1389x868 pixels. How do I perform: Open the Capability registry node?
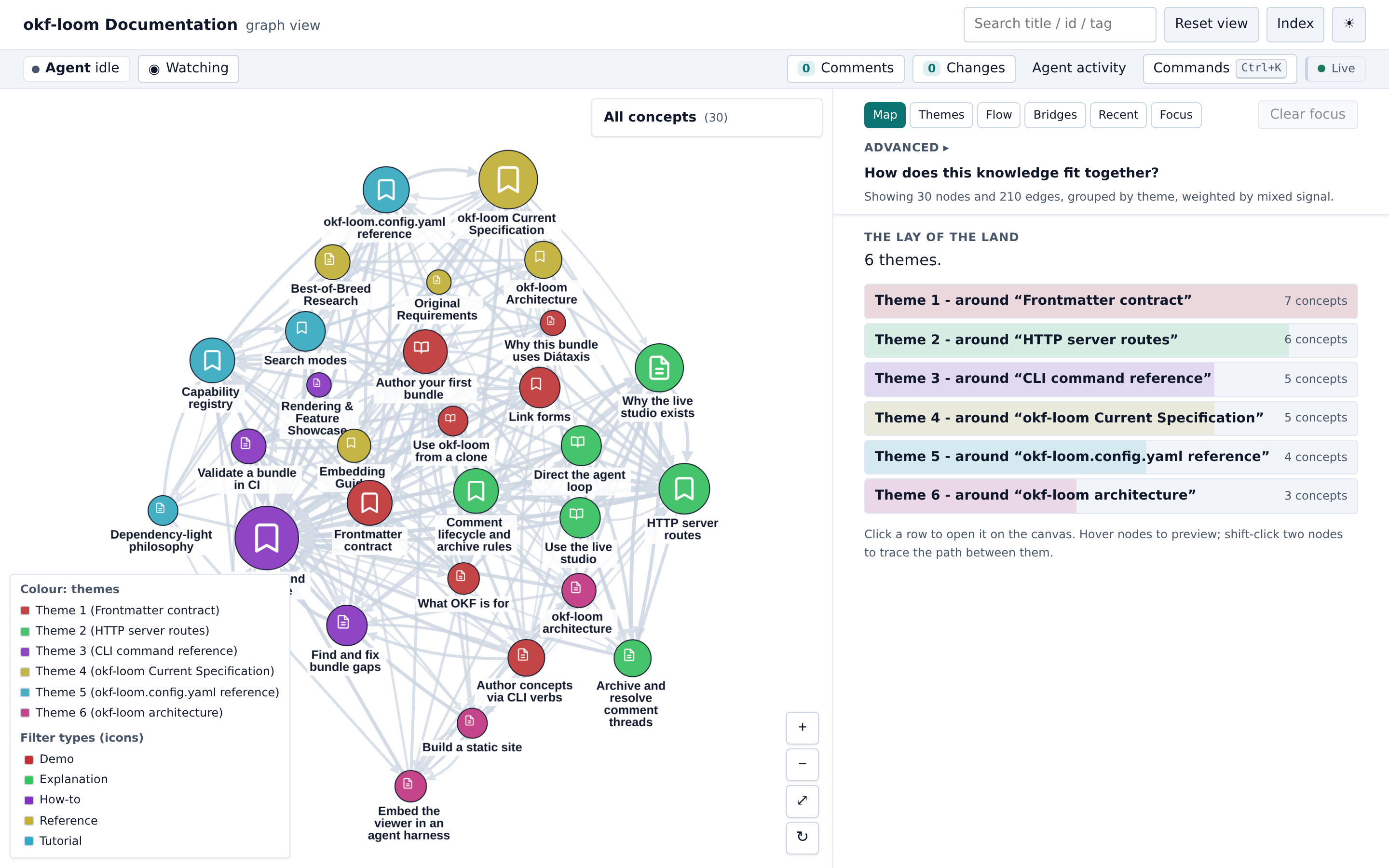(212, 361)
